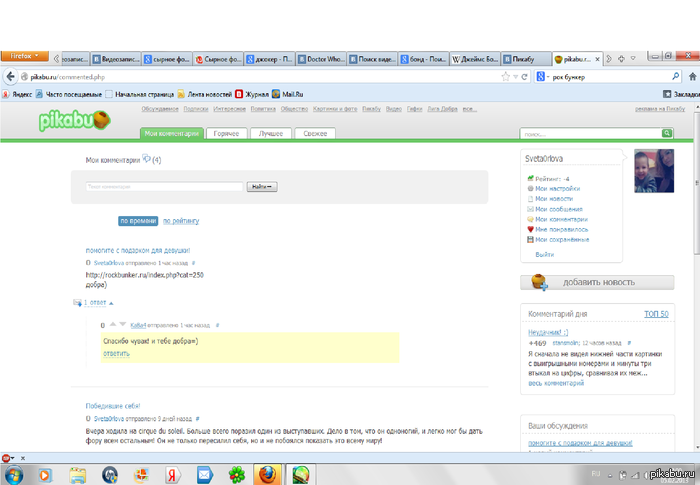Click the 'Найти' search button

(262, 187)
